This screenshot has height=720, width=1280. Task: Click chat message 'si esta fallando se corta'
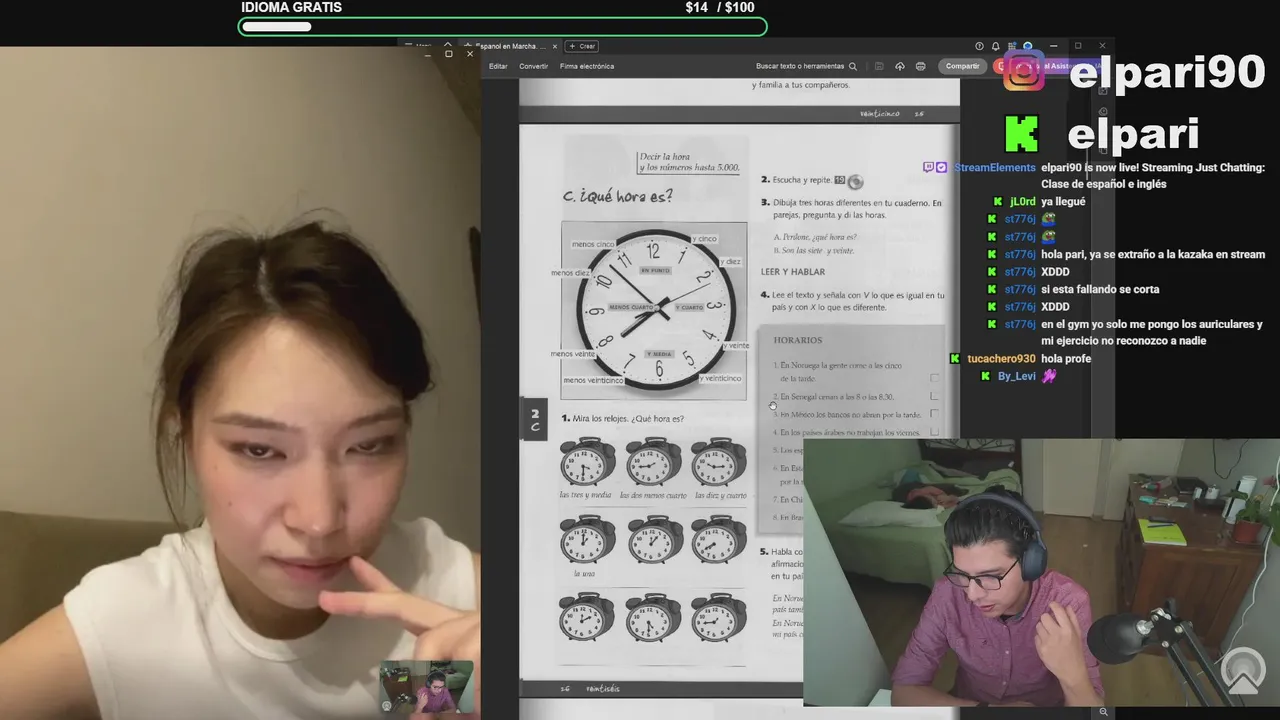point(1100,289)
